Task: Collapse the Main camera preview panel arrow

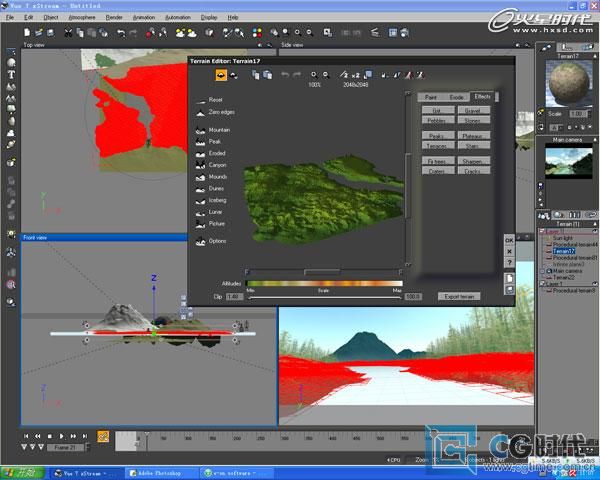Action: [x=595, y=140]
